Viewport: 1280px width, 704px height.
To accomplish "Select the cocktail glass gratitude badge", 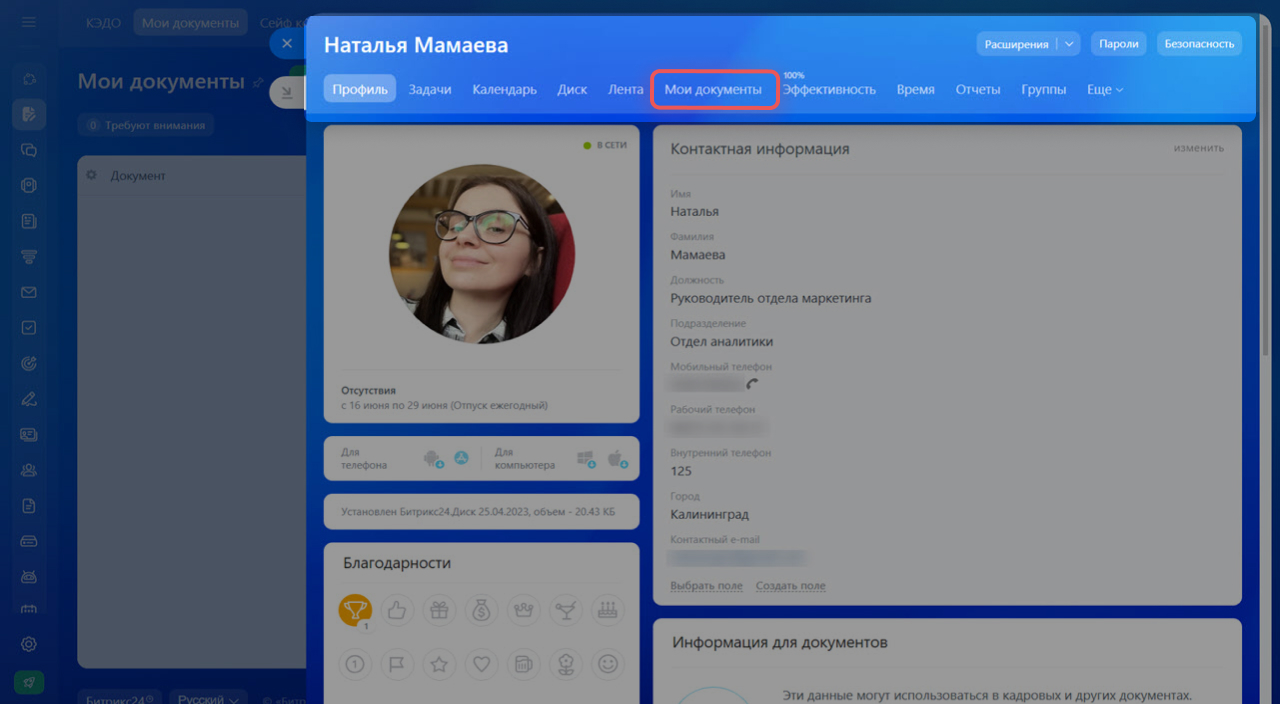I will tap(566, 609).
